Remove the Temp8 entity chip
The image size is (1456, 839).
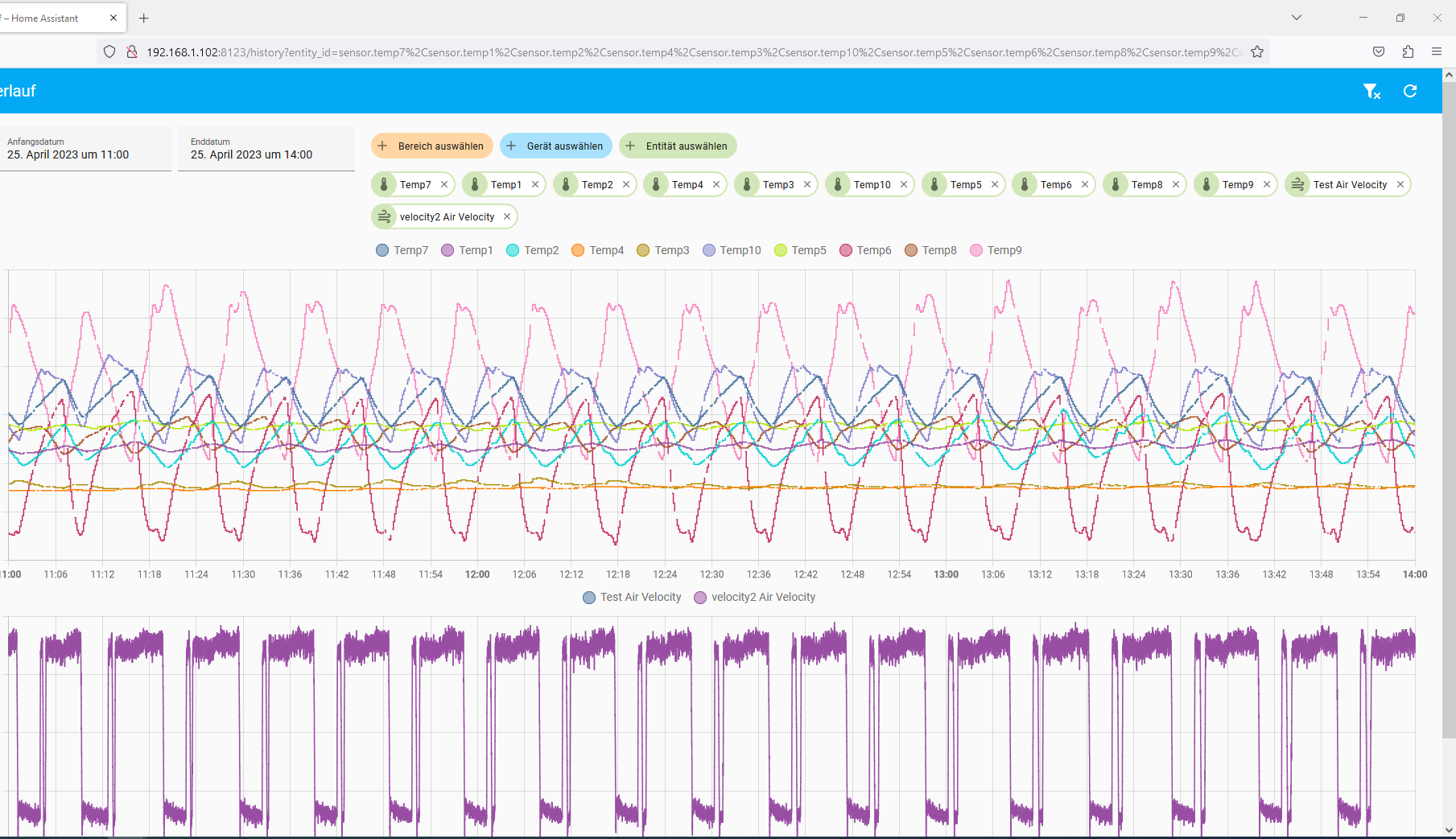coord(1176,184)
